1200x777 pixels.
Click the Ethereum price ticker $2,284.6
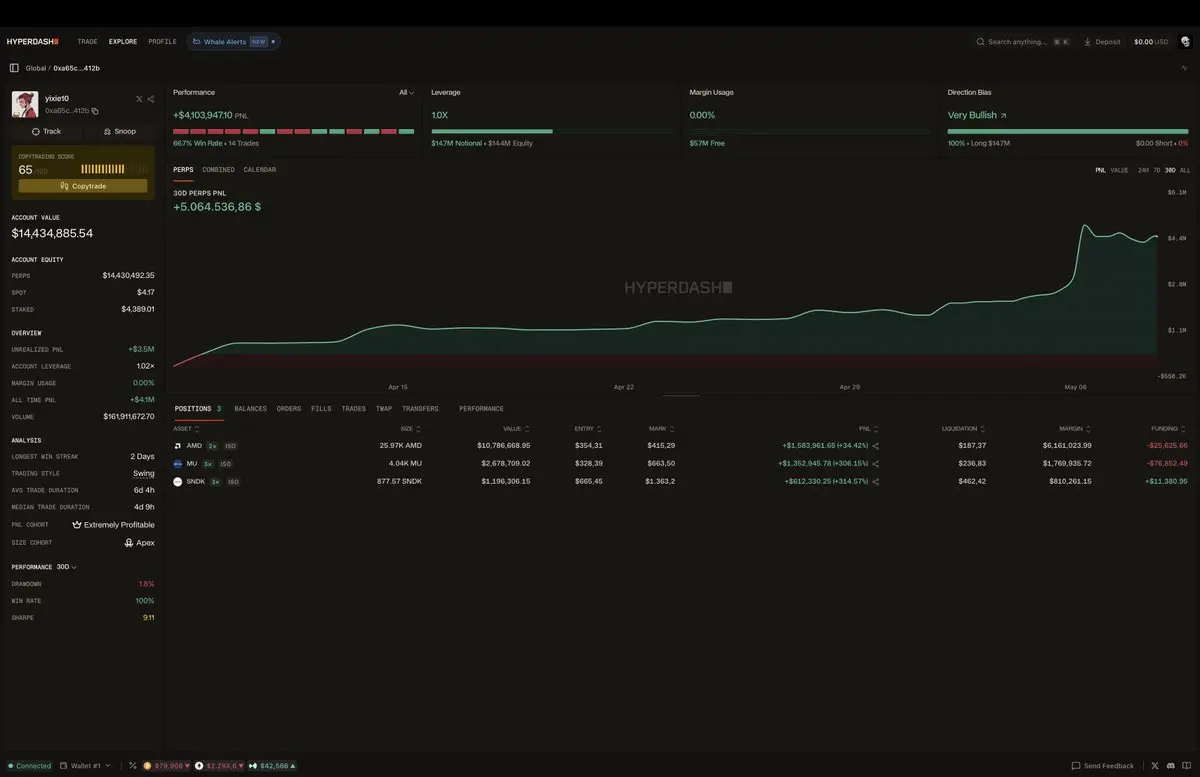[x=218, y=766]
